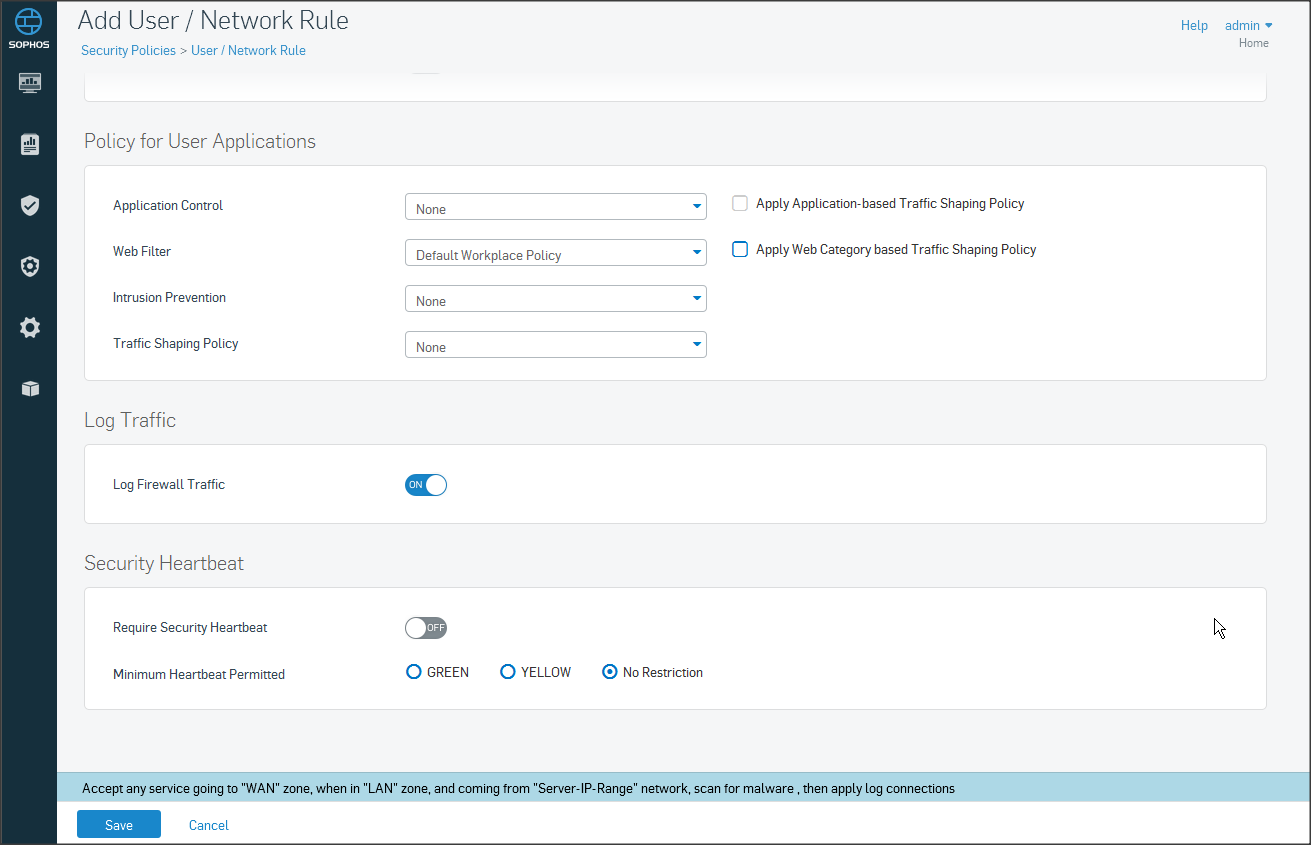Toggle Log Firewall Traffic switch off
Viewport: 1311px width, 845px height.
point(425,485)
